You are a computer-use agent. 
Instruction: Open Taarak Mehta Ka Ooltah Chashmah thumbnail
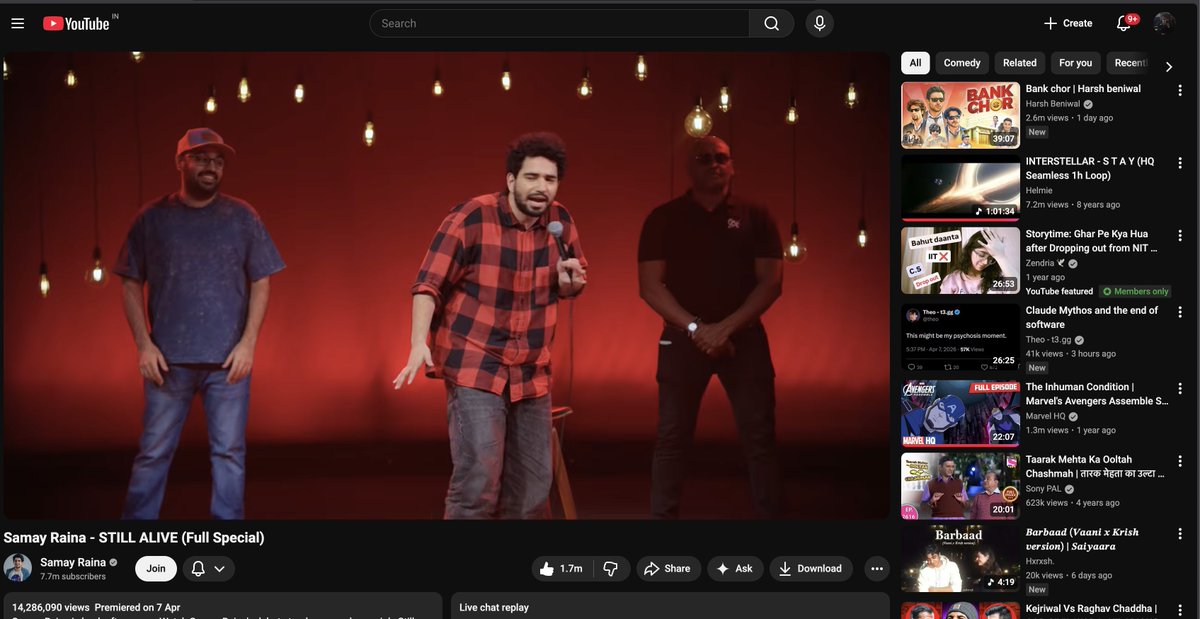(x=961, y=486)
